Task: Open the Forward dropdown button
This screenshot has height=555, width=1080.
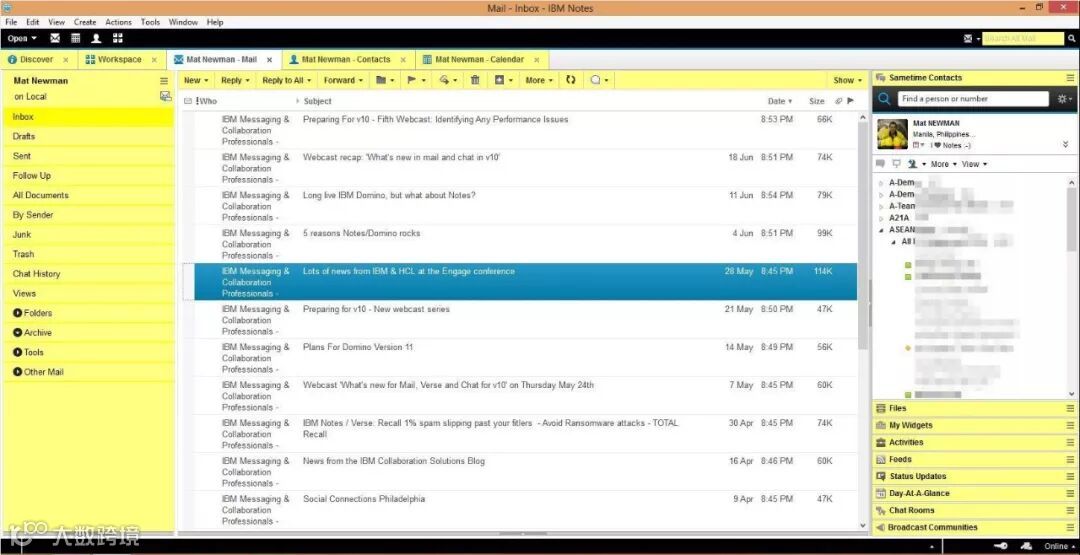Action: point(344,81)
